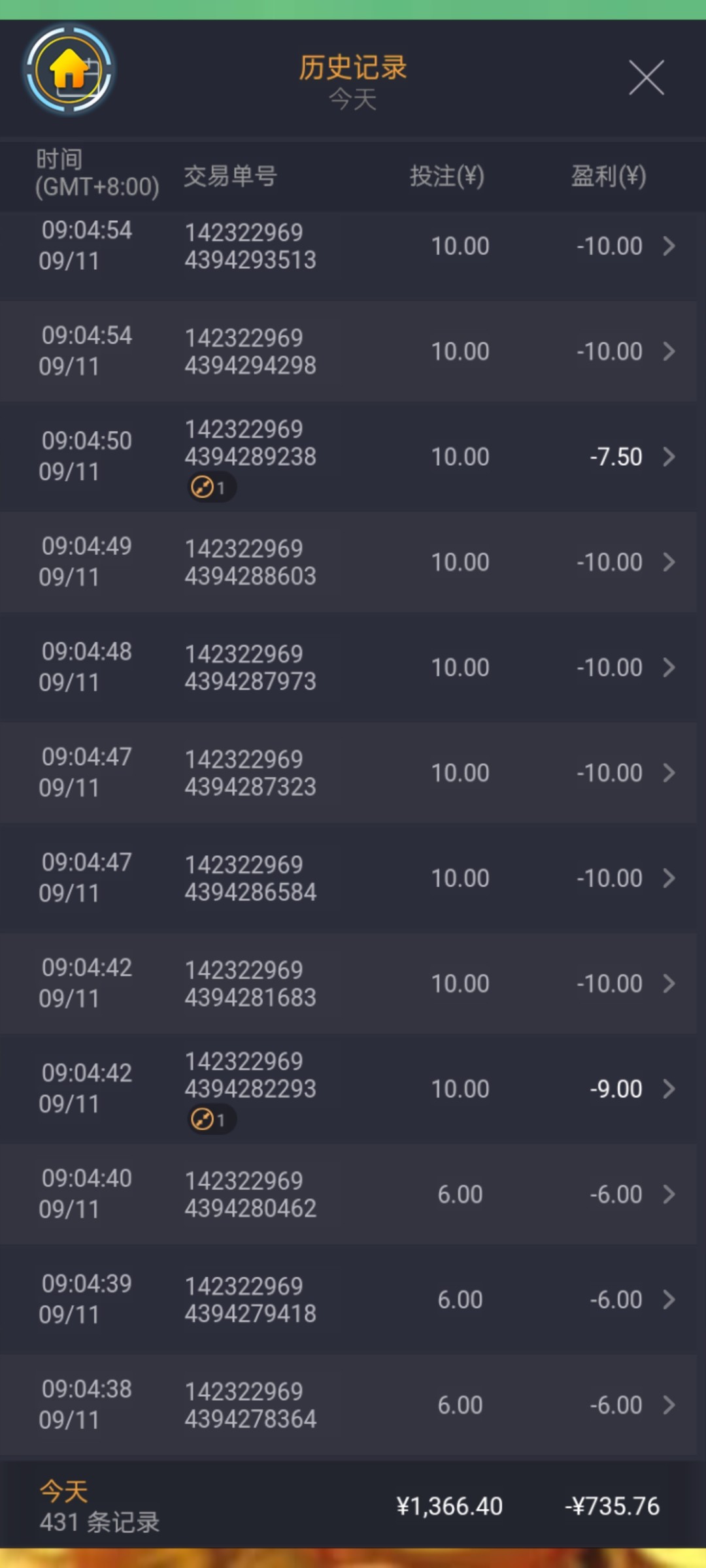Open chevron for the -7.50 profit record

(x=668, y=457)
